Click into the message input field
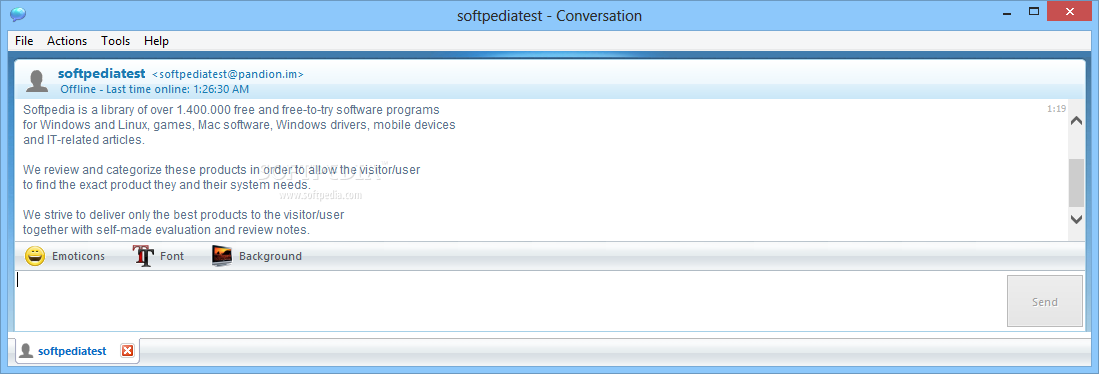The width and height of the screenshot is (1099, 374). [510, 301]
